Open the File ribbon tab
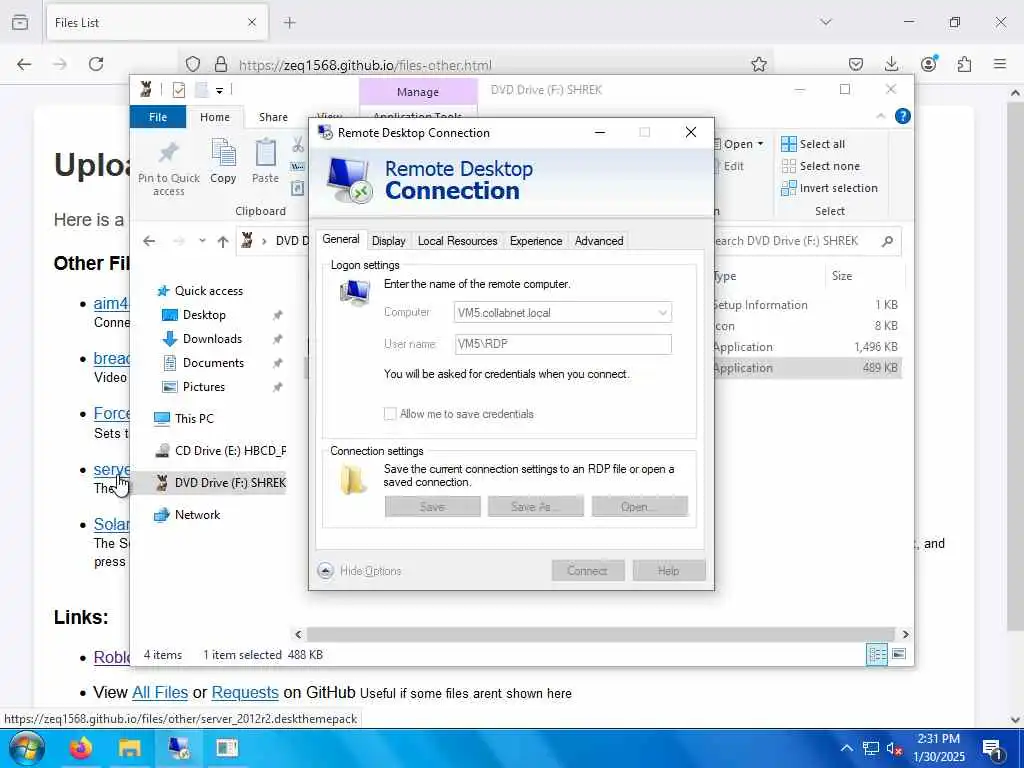Screen dimensions: 1024x768 158,117
